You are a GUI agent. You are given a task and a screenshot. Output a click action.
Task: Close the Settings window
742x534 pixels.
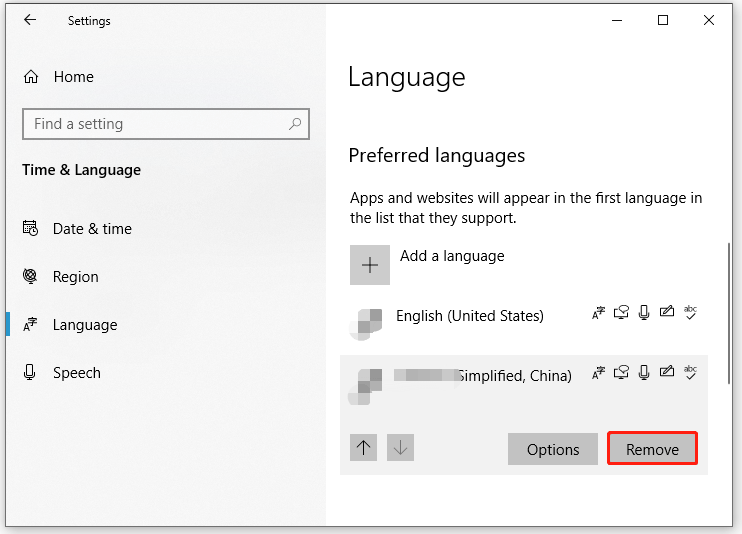(x=709, y=20)
